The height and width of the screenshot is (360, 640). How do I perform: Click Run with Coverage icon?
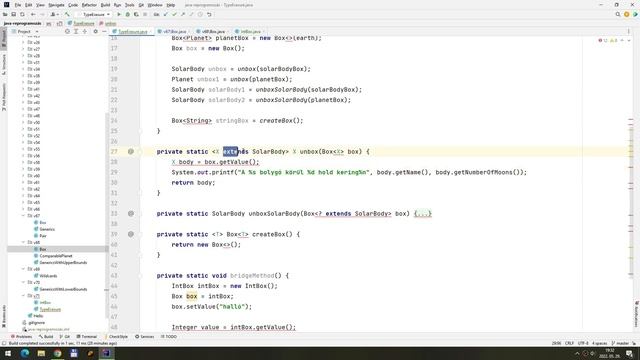[x=136, y=14]
